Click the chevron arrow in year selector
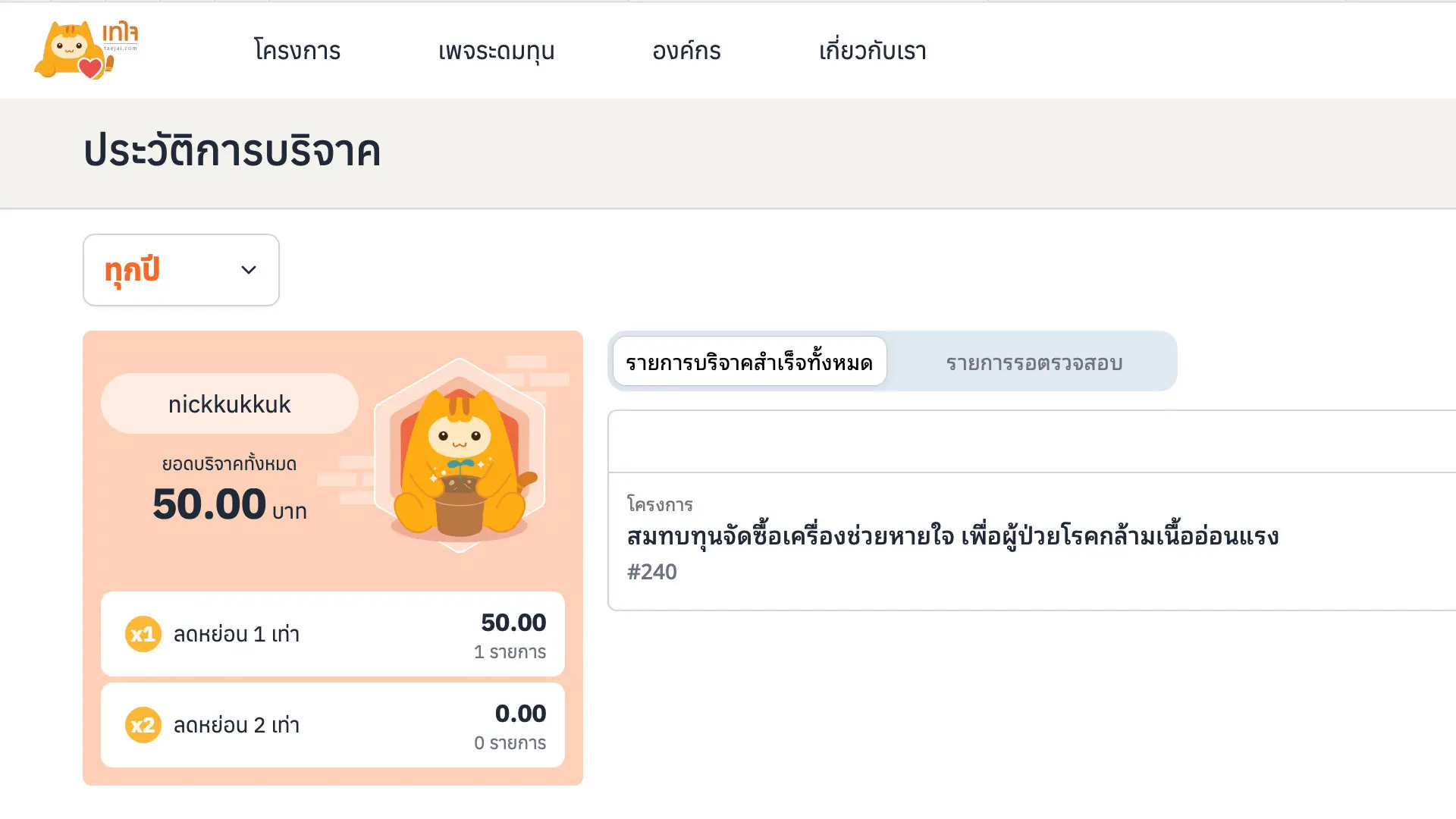Screen dimensions: 1456x819 click(249, 270)
